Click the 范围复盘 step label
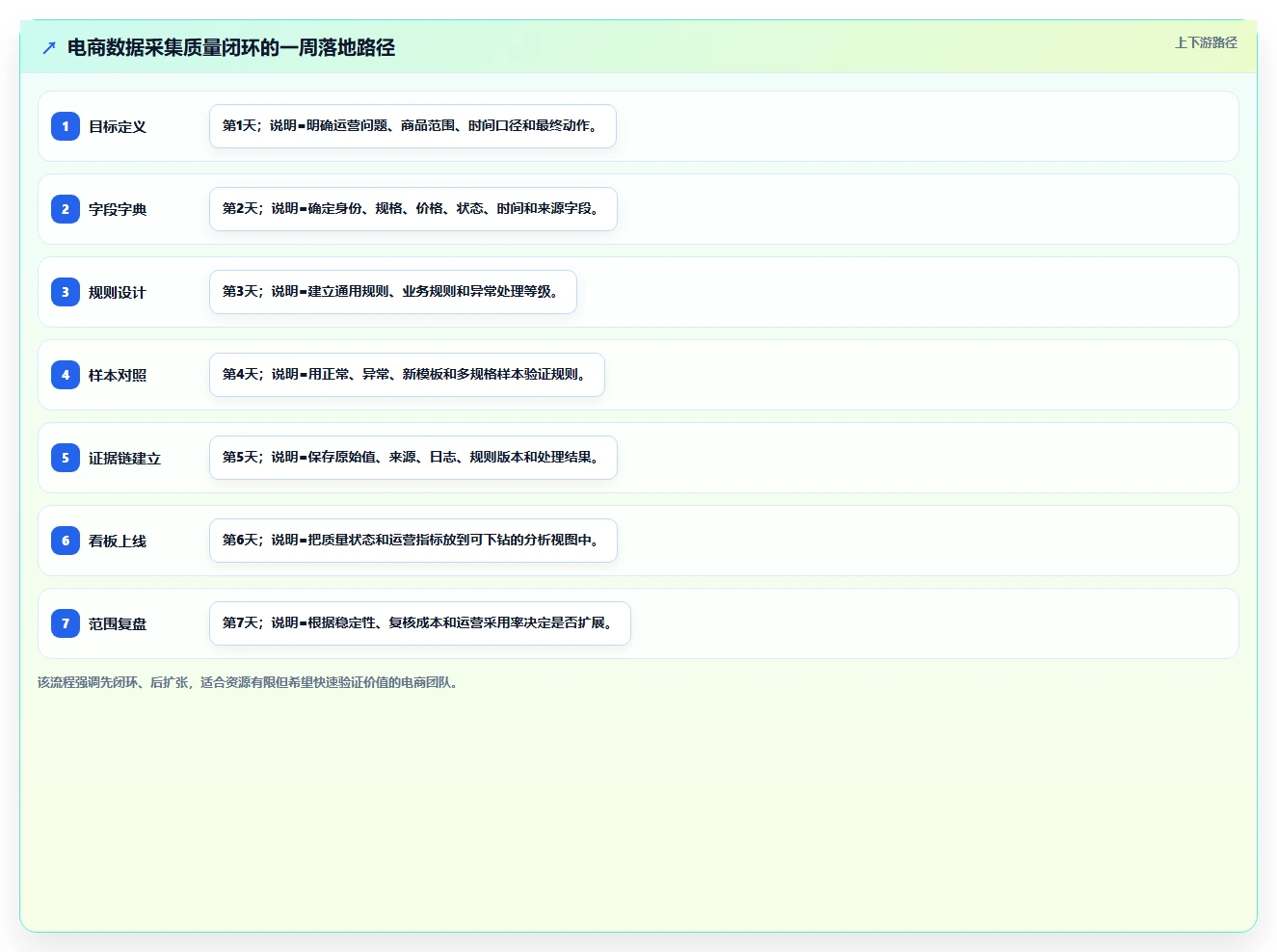The height and width of the screenshot is (952, 1277). tap(118, 623)
